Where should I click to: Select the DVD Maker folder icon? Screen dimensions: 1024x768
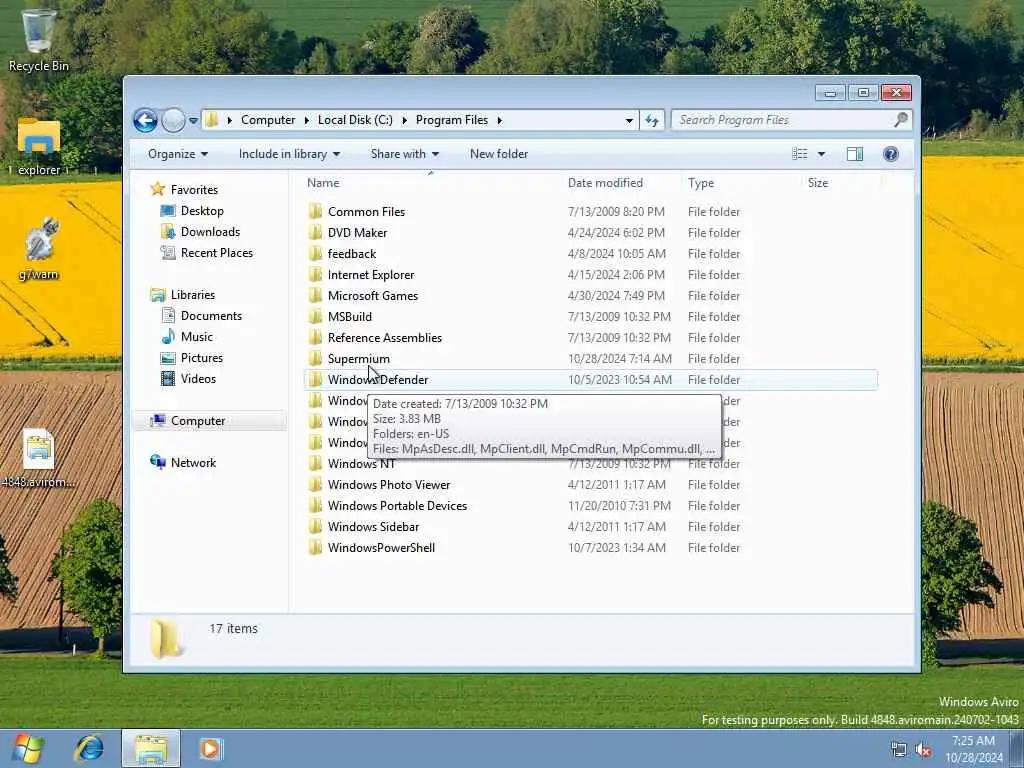point(315,232)
